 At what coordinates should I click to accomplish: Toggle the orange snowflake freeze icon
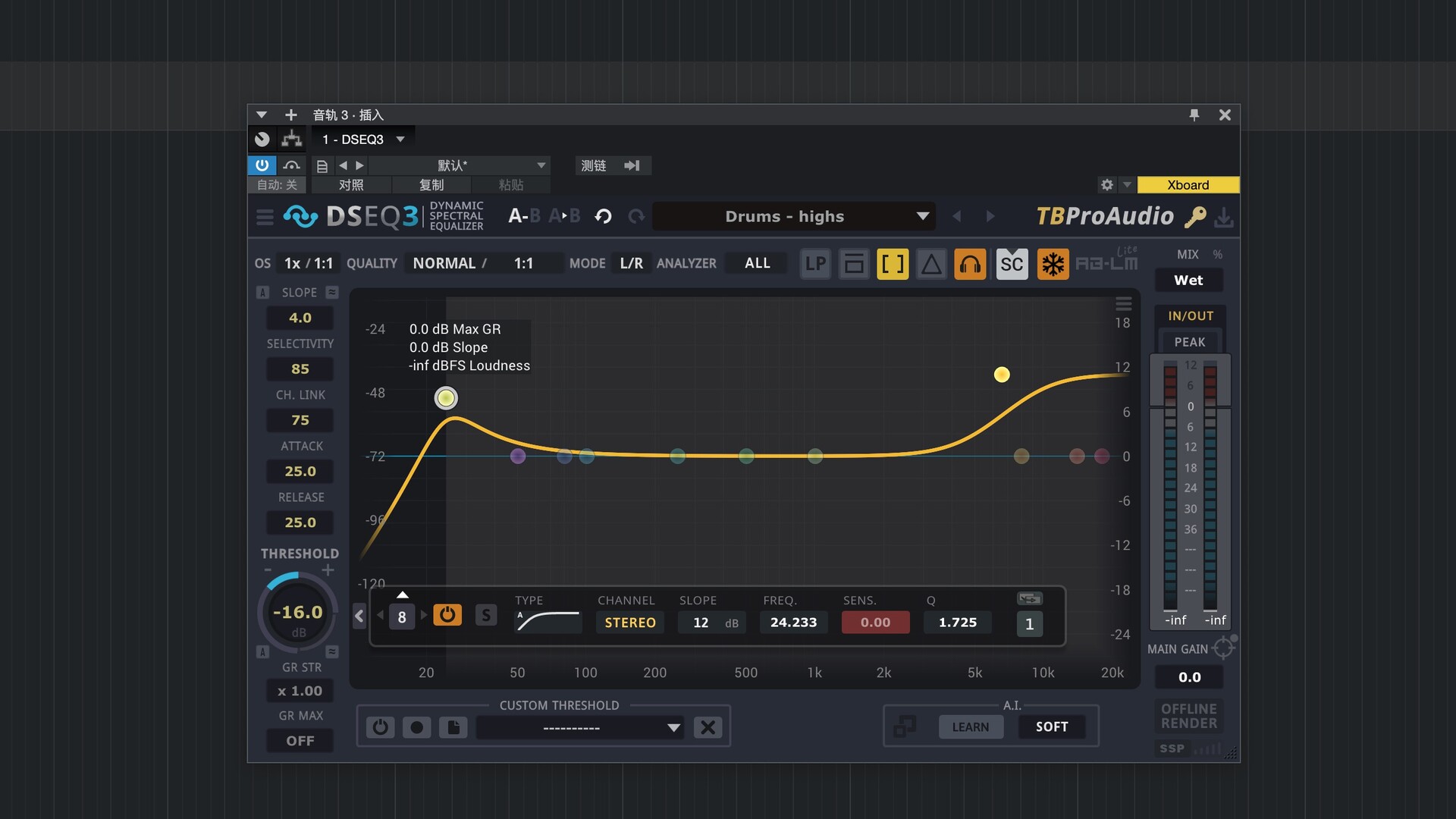point(1053,264)
